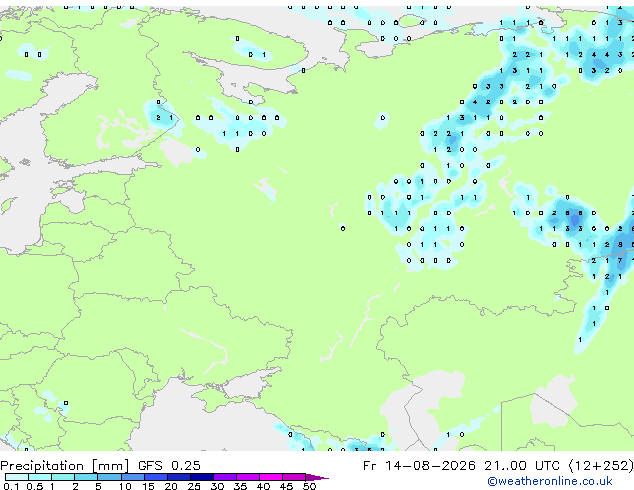Select the legend swatch between 20 and 25
This screenshot has width=634, height=490.
(x=178, y=477)
